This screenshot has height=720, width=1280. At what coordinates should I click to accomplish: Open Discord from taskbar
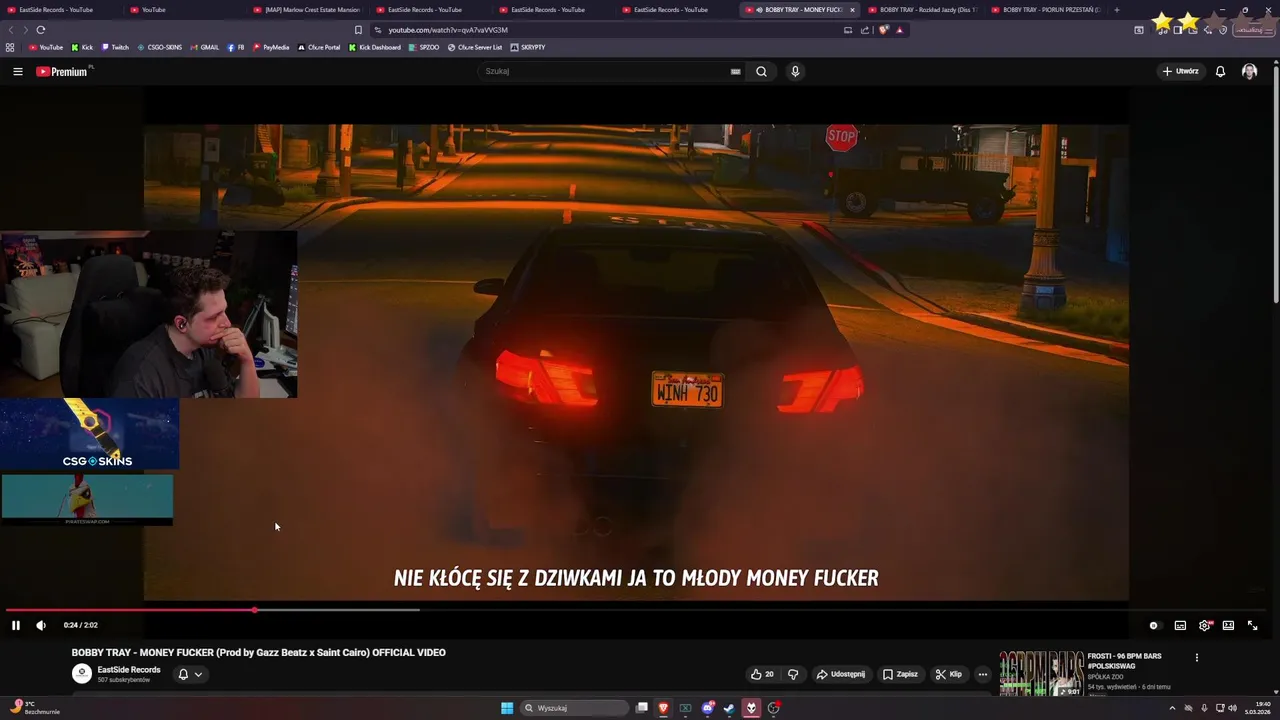[708, 708]
